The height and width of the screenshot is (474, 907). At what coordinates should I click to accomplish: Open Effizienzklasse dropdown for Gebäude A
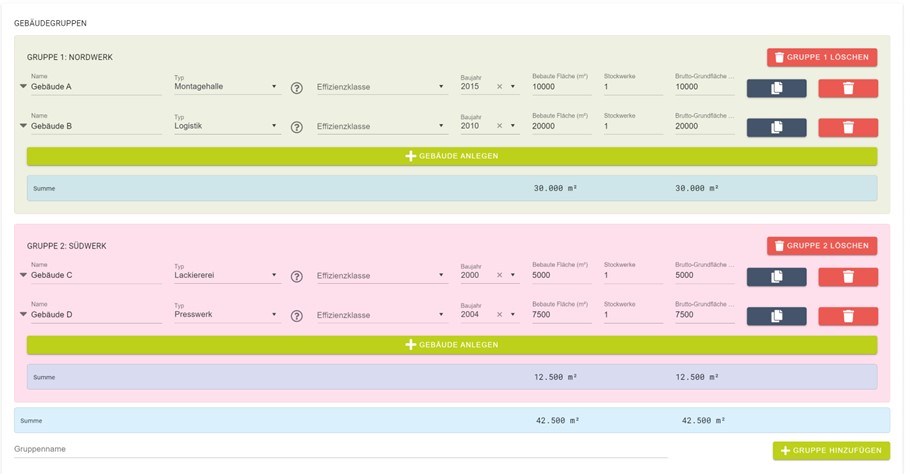click(x=380, y=87)
